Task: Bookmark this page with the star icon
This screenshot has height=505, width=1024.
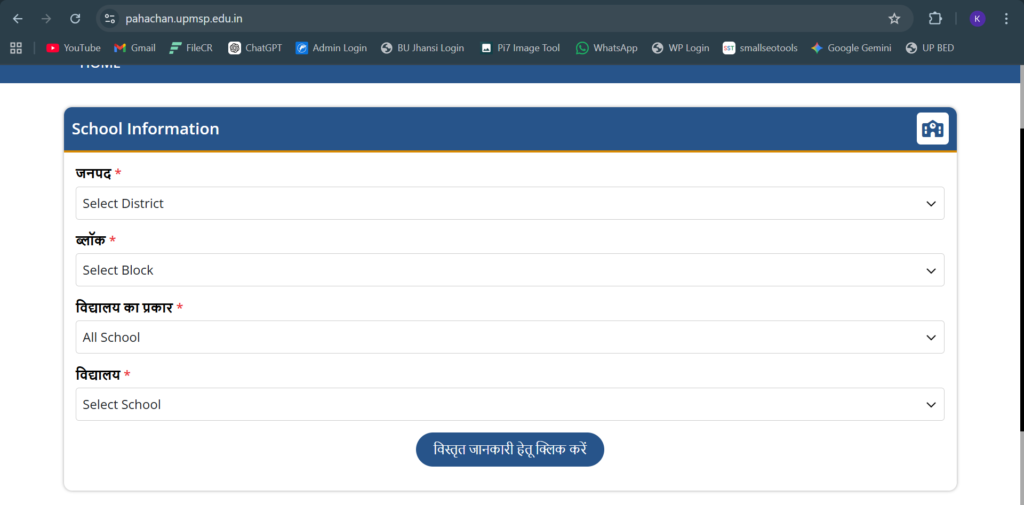Action: [894, 19]
